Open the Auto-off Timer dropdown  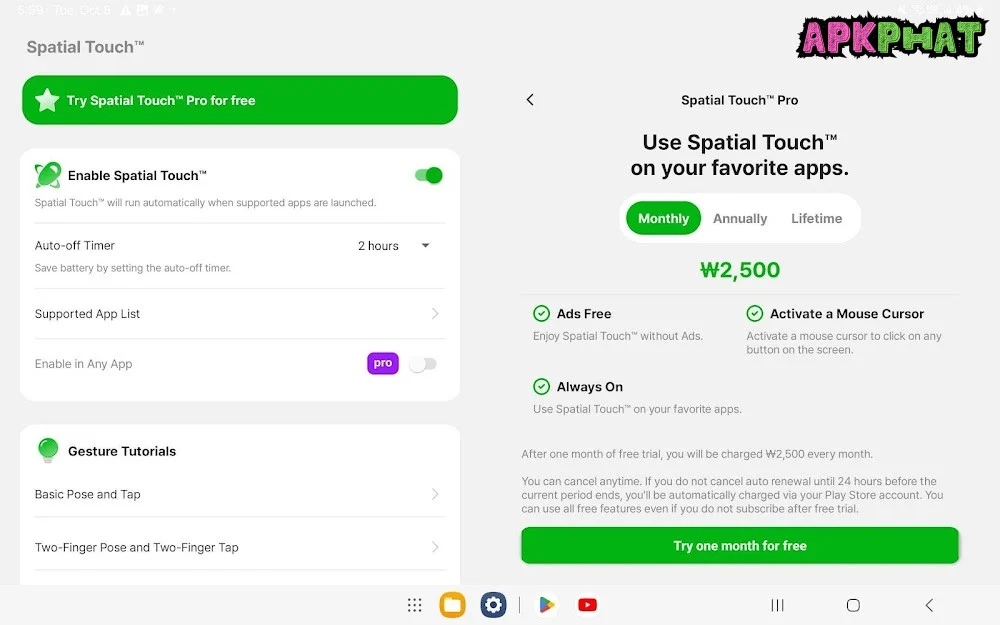(x=393, y=246)
